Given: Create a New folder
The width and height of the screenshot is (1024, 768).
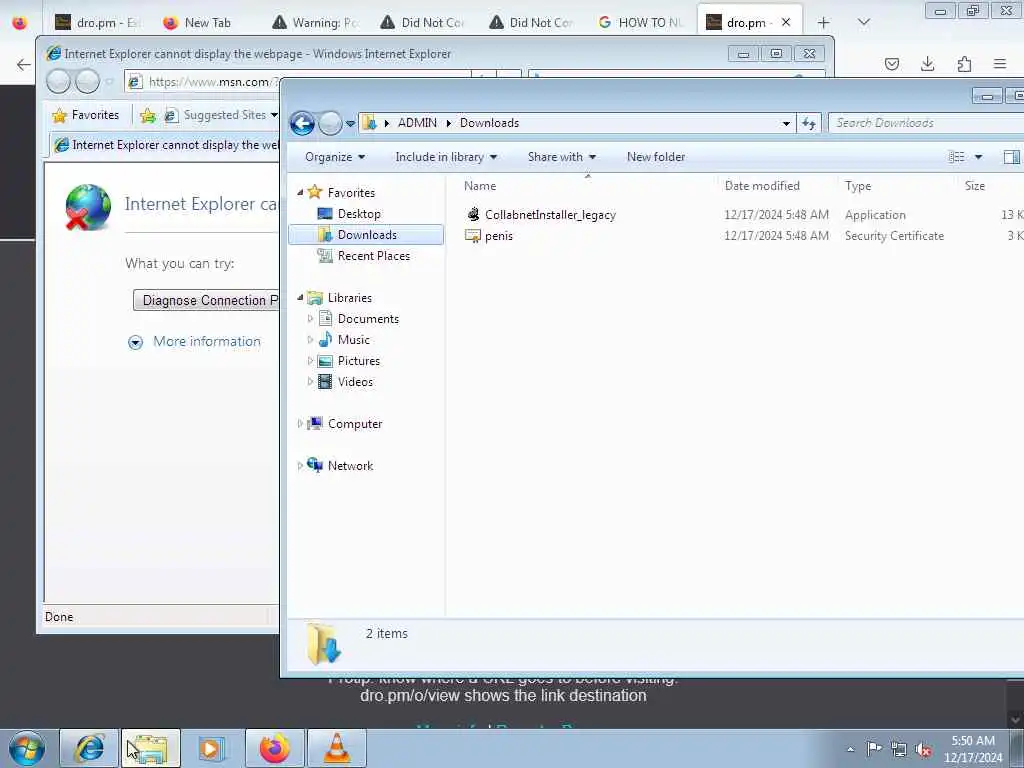Looking at the screenshot, I should pyautogui.click(x=656, y=157).
